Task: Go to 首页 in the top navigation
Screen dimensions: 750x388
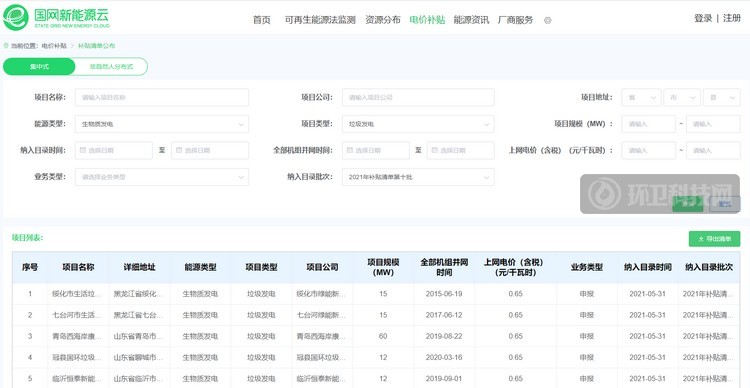Action: point(262,20)
